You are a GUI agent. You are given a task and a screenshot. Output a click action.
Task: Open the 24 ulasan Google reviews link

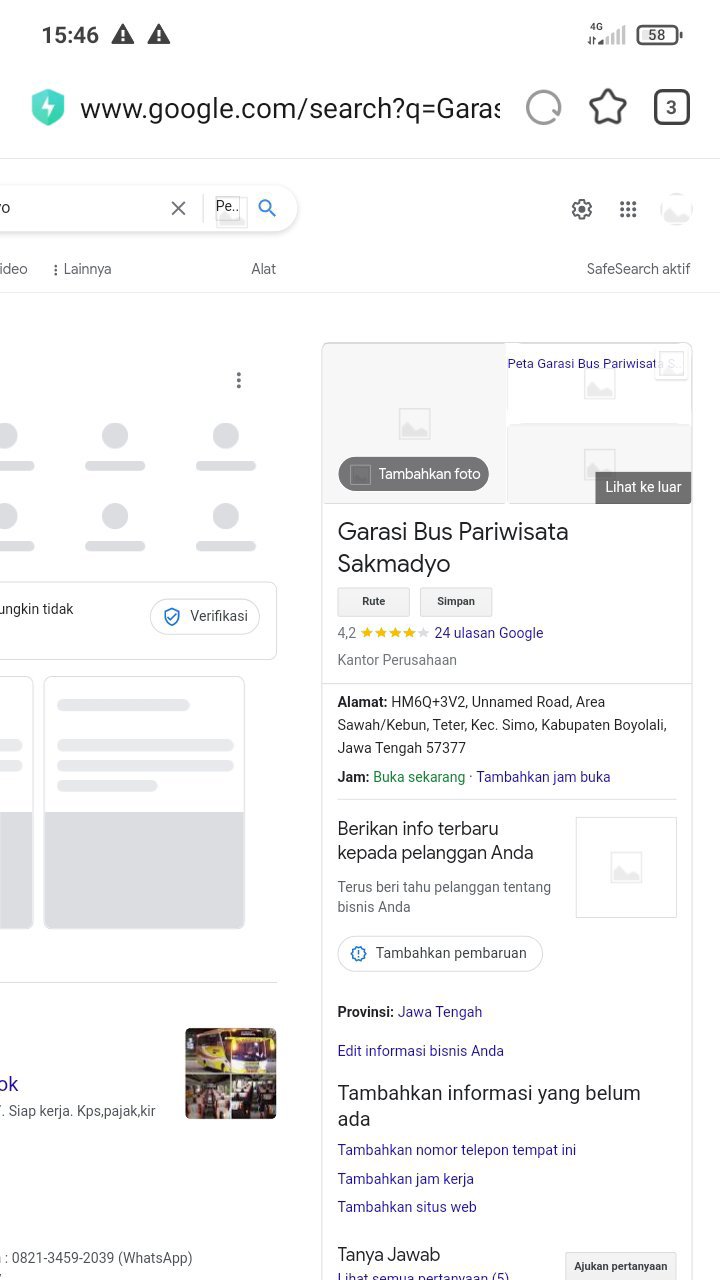pyautogui.click(x=489, y=633)
